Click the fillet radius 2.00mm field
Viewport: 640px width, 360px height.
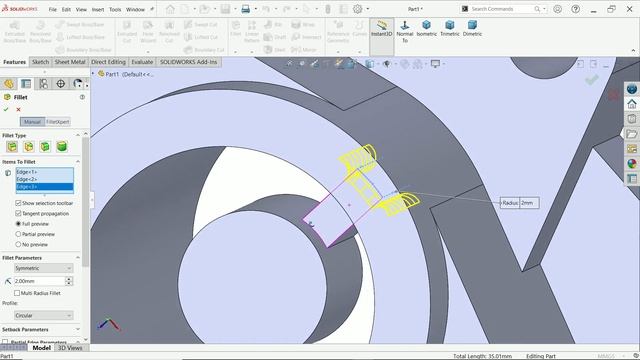(x=39, y=281)
